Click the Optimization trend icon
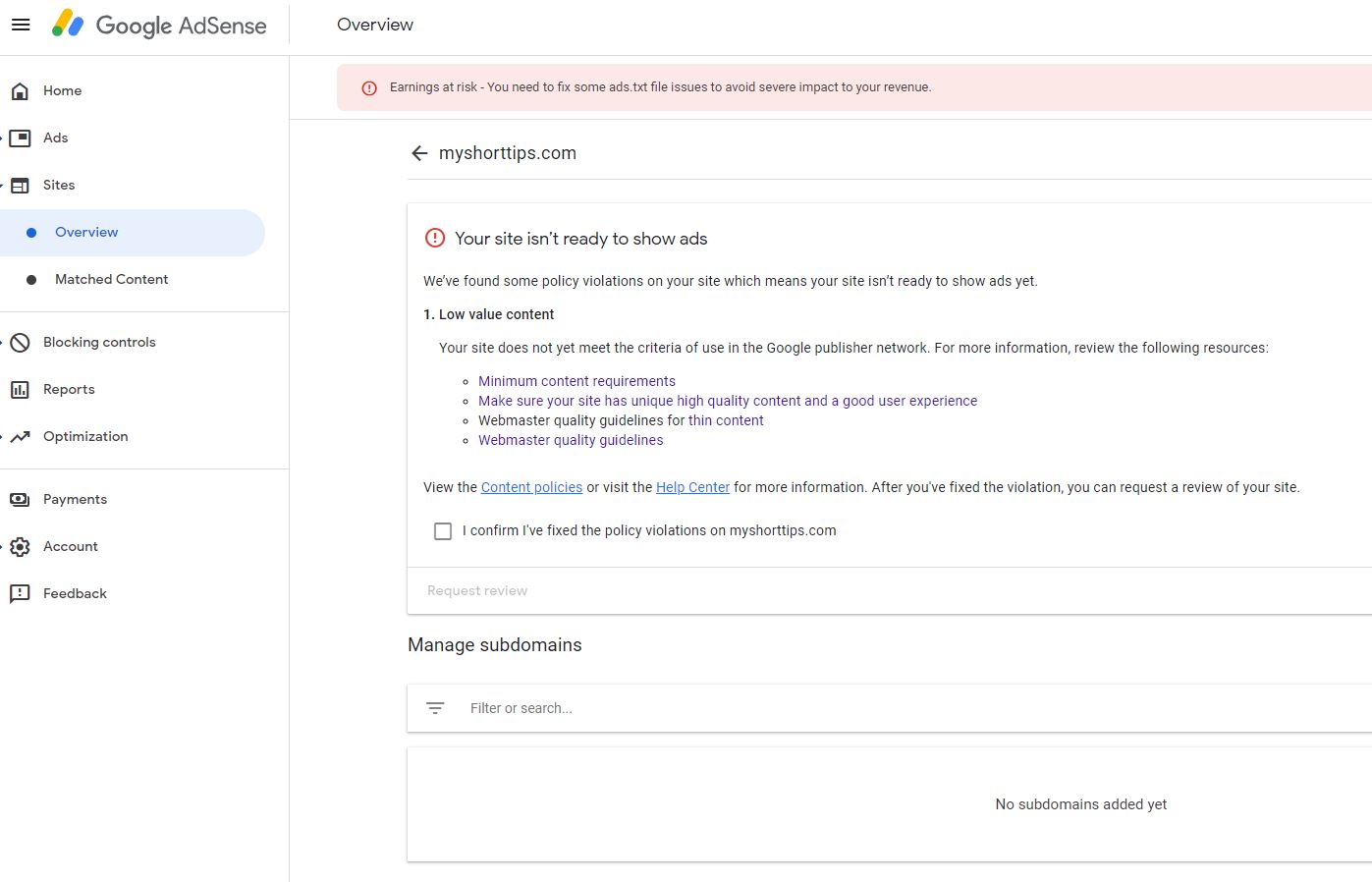 20,437
